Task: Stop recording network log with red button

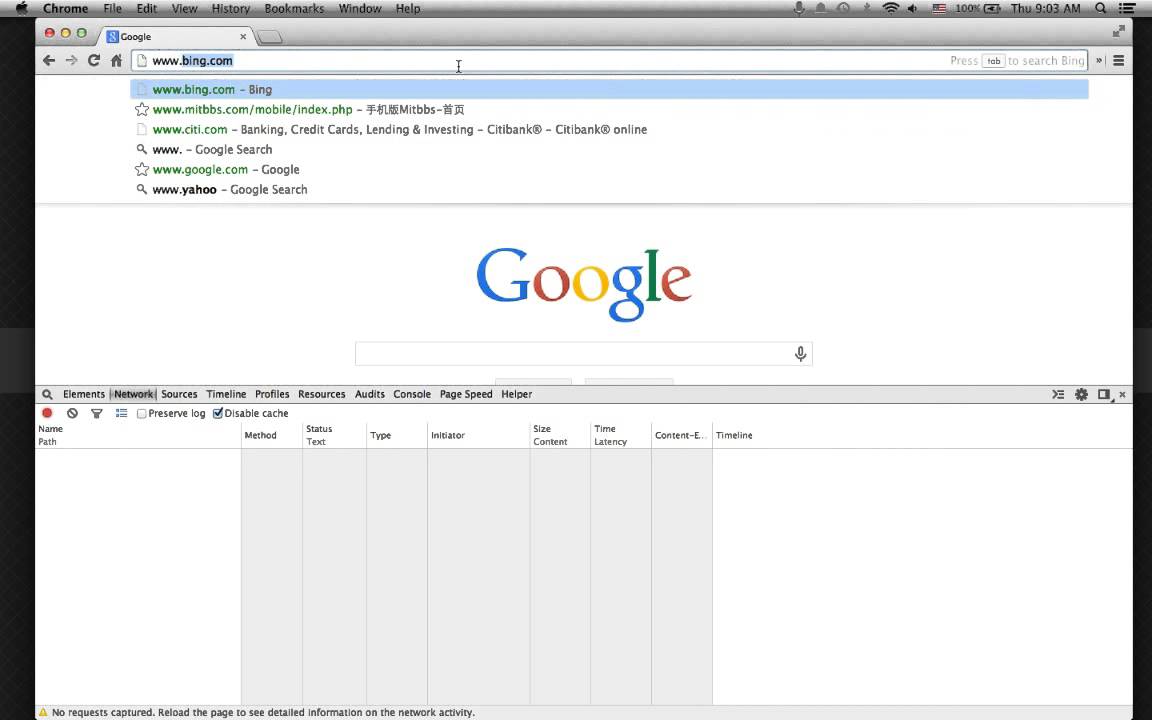Action: [x=48, y=414]
